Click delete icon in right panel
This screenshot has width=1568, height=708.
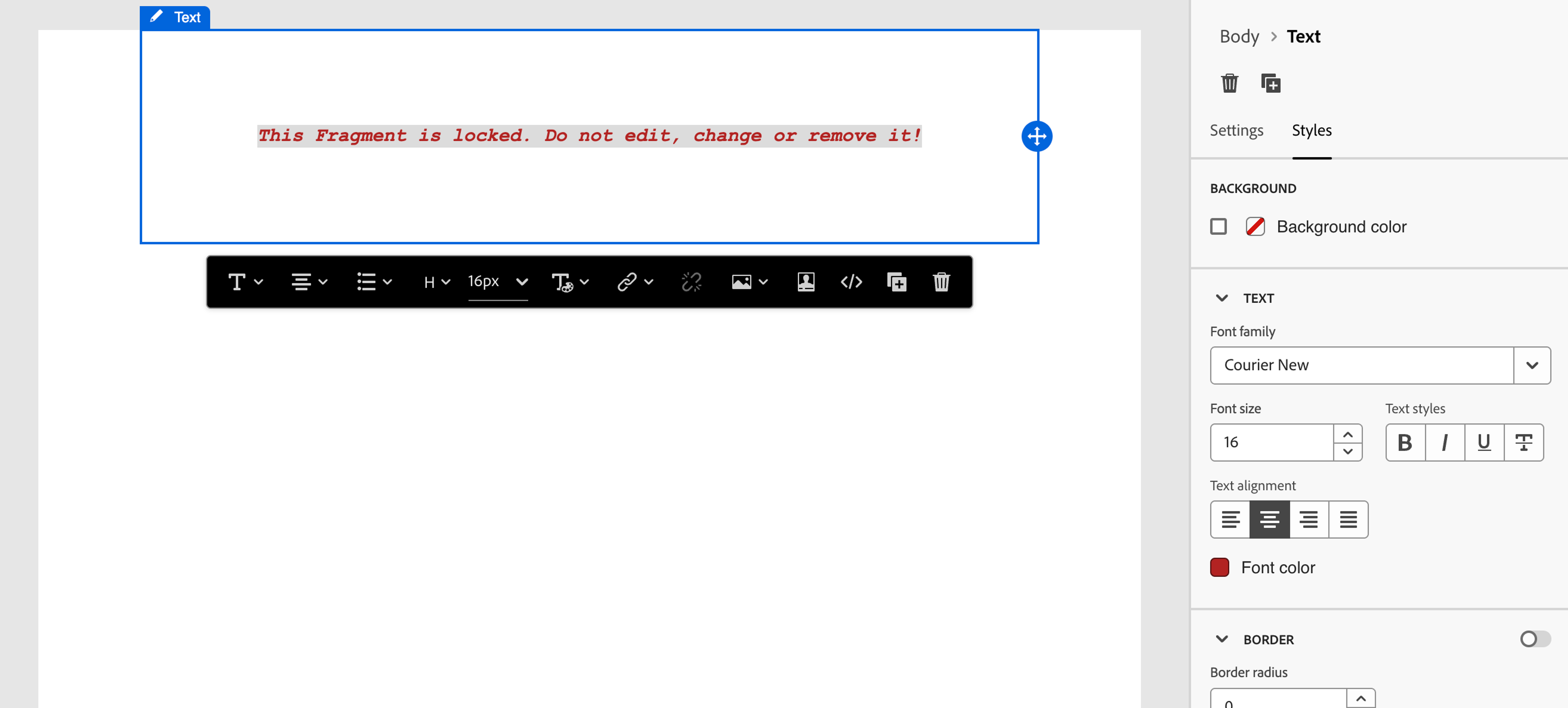[1230, 83]
